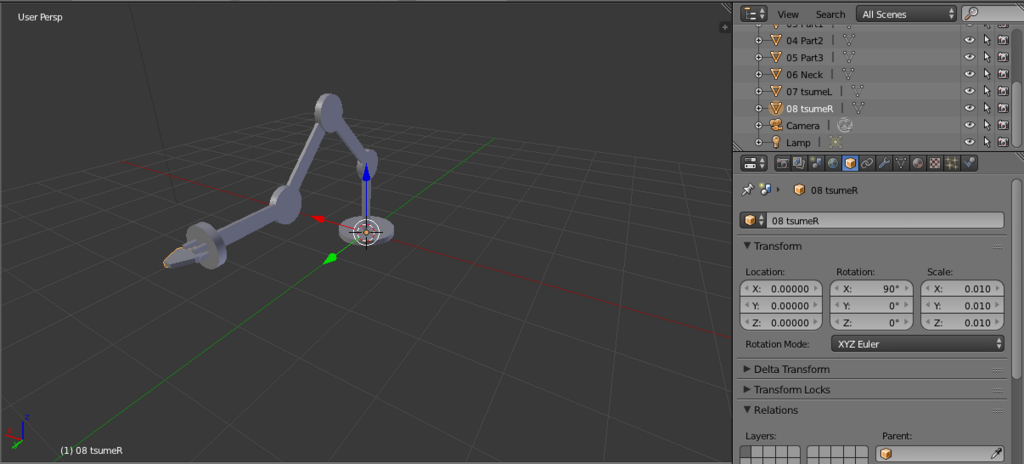This screenshot has width=1024, height=464.
Task: Click the Rotation X 90° field
Action: [872, 289]
